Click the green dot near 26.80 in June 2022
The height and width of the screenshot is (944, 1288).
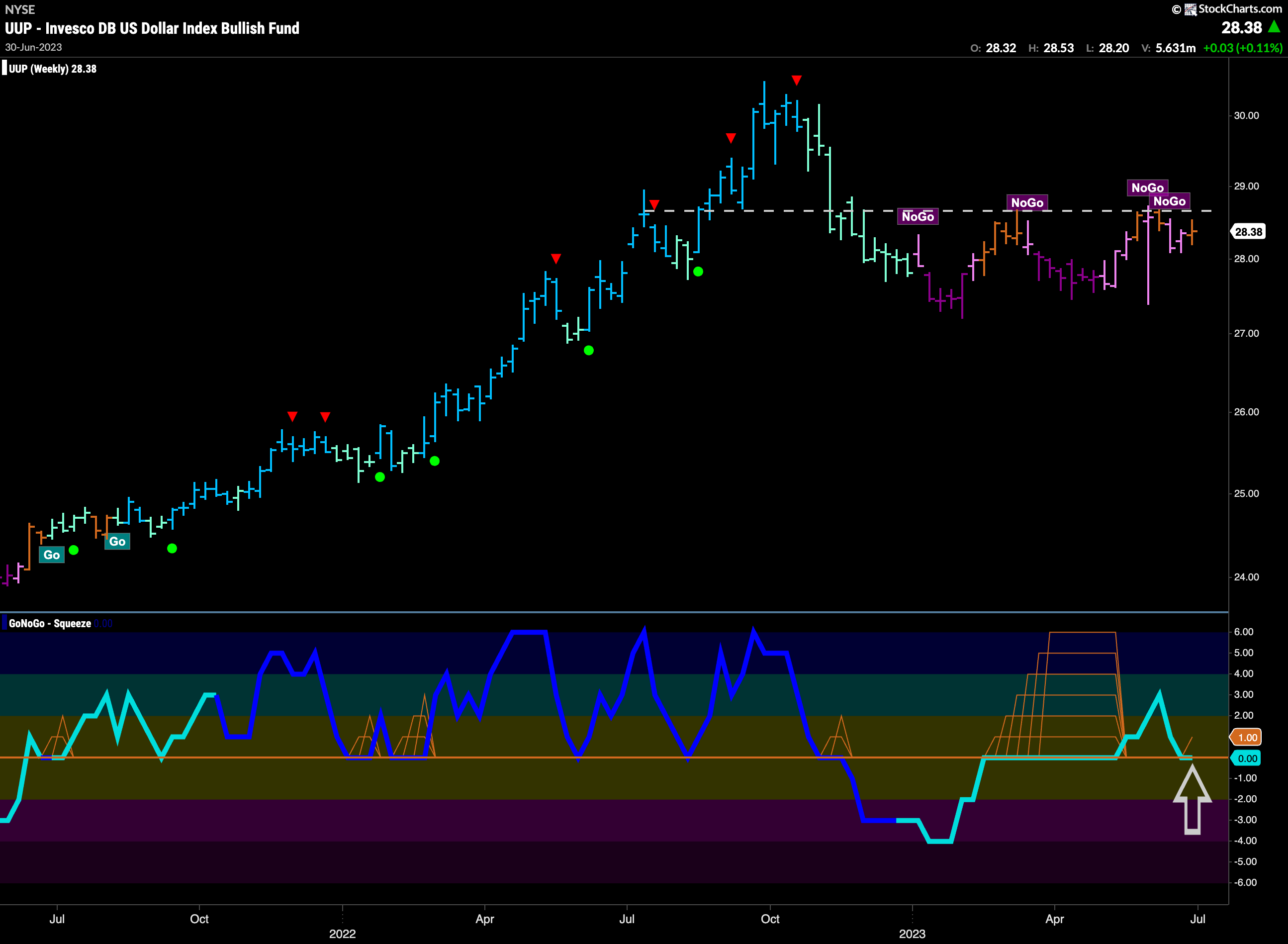coord(589,351)
